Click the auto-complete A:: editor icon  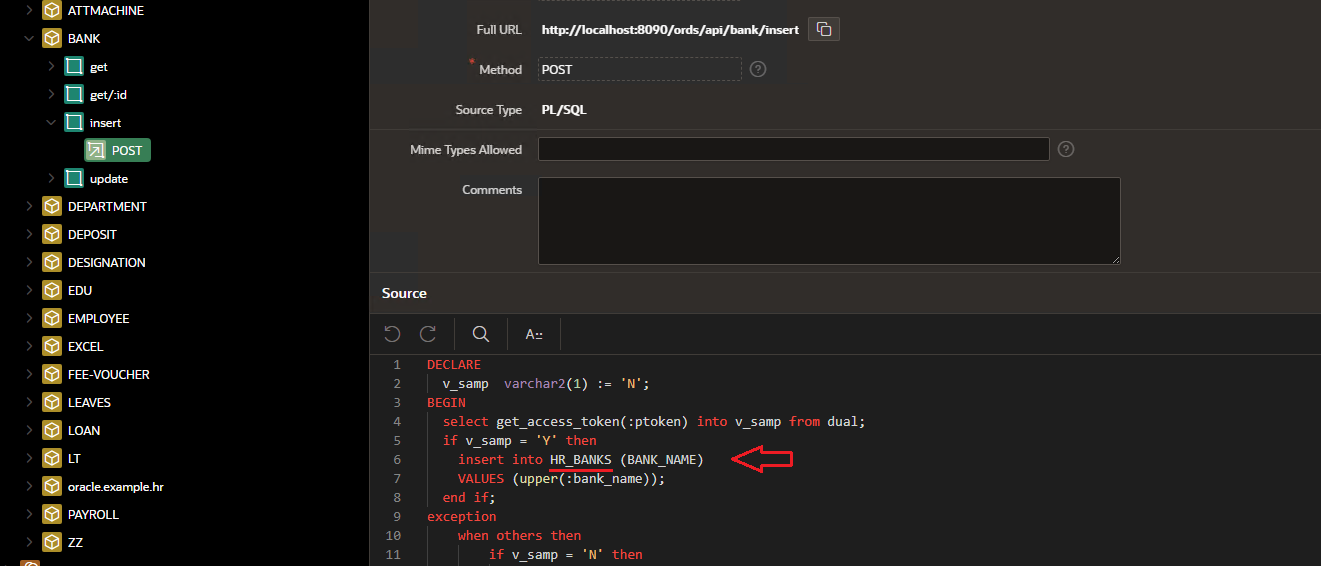(534, 334)
